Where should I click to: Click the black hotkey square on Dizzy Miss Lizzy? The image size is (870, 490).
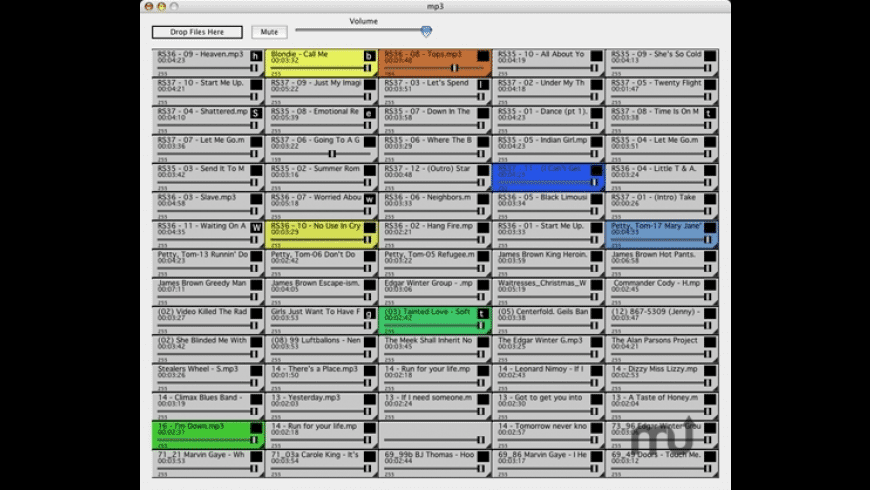[710, 371]
